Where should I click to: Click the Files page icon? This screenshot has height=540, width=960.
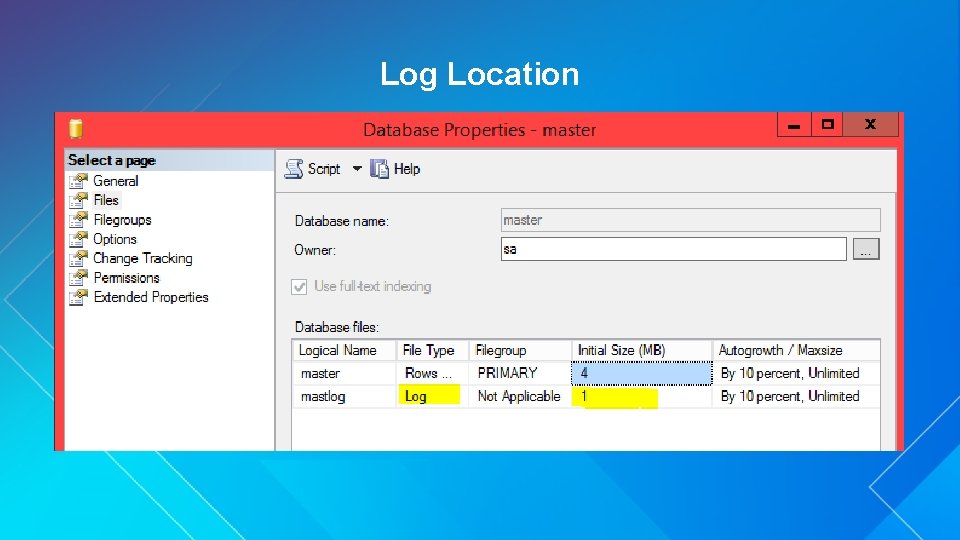[x=78, y=200]
